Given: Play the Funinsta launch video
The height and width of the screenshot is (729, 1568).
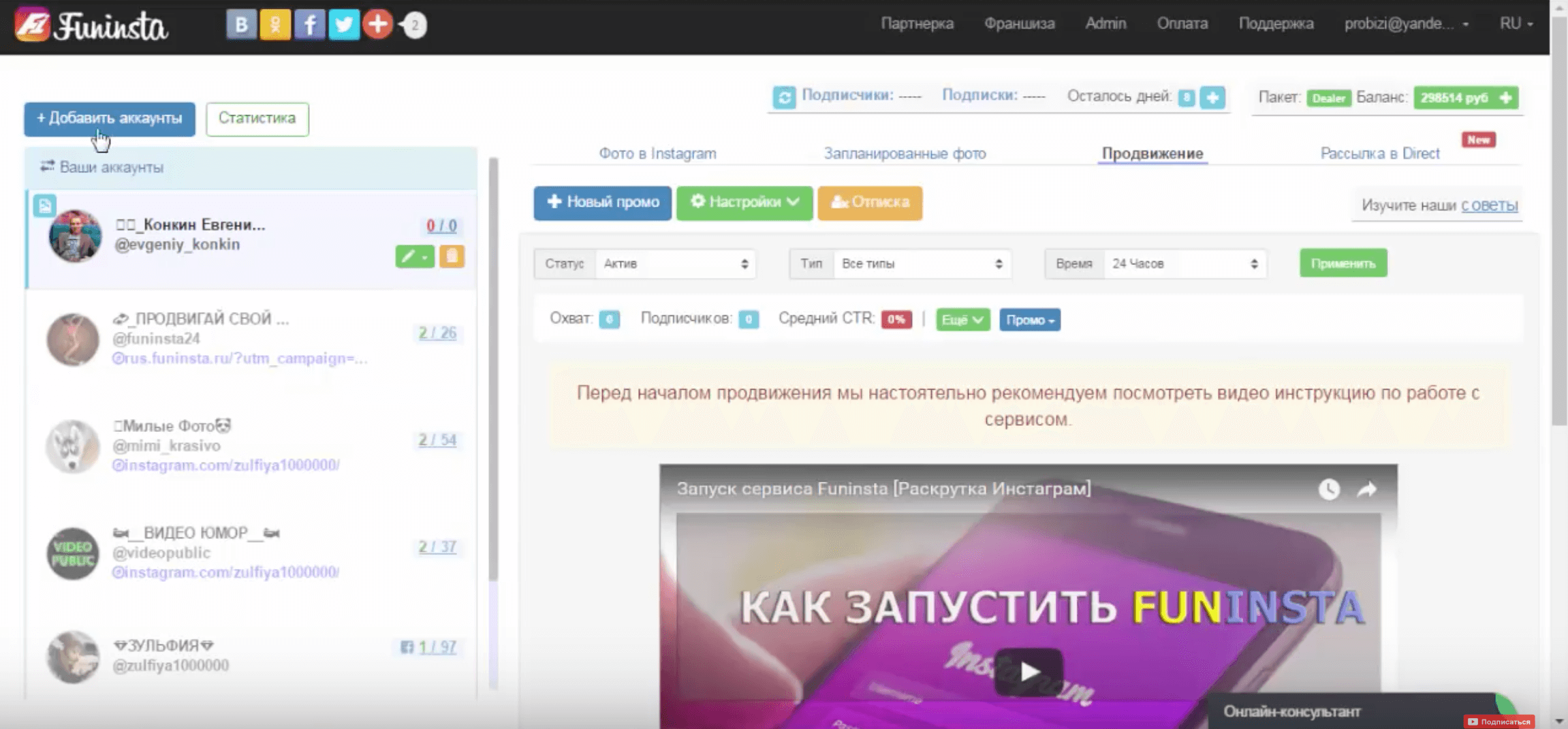Looking at the screenshot, I should click(1028, 672).
